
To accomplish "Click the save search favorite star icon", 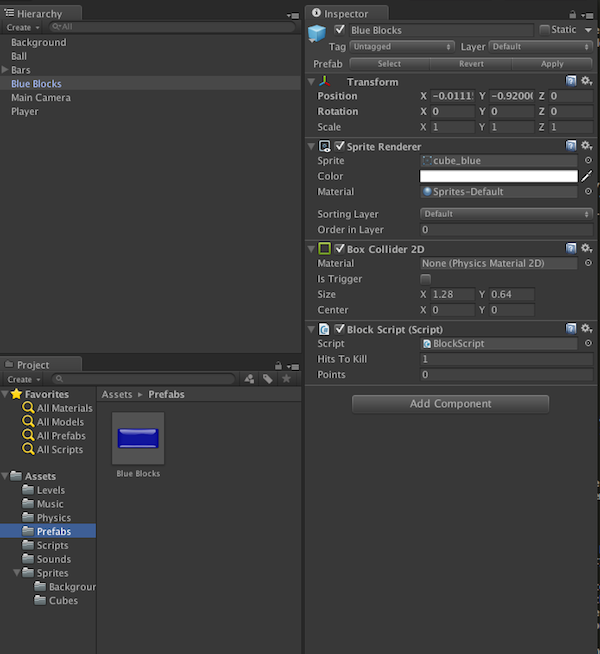I will tap(286, 379).
